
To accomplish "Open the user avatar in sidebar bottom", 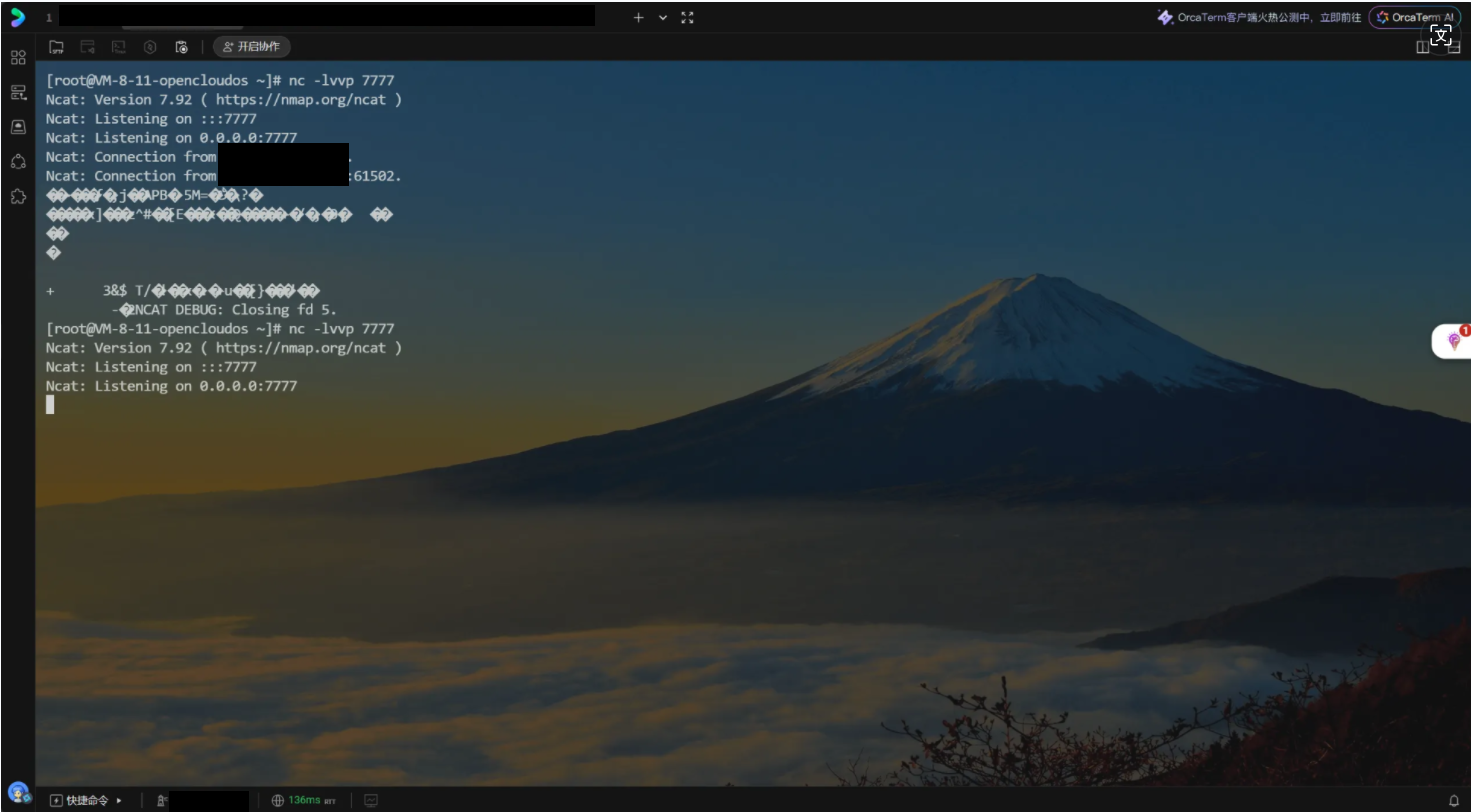I will coord(18,793).
